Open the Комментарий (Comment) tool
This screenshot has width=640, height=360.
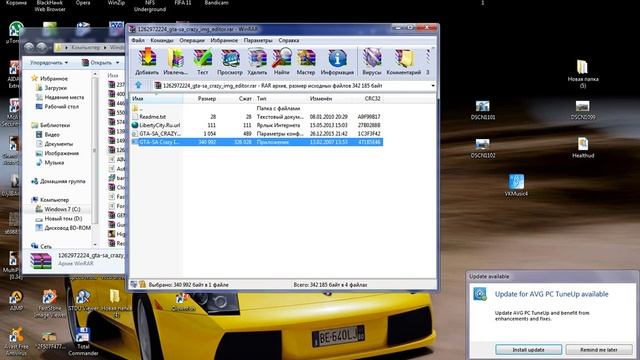pos(403,62)
